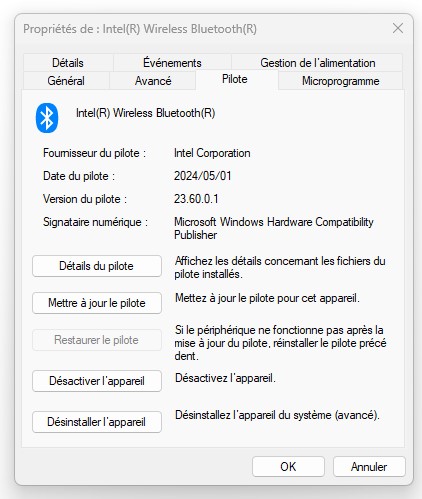Go to the Général tab
The width and height of the screenshot is (422, 499).
click(66, 81)
